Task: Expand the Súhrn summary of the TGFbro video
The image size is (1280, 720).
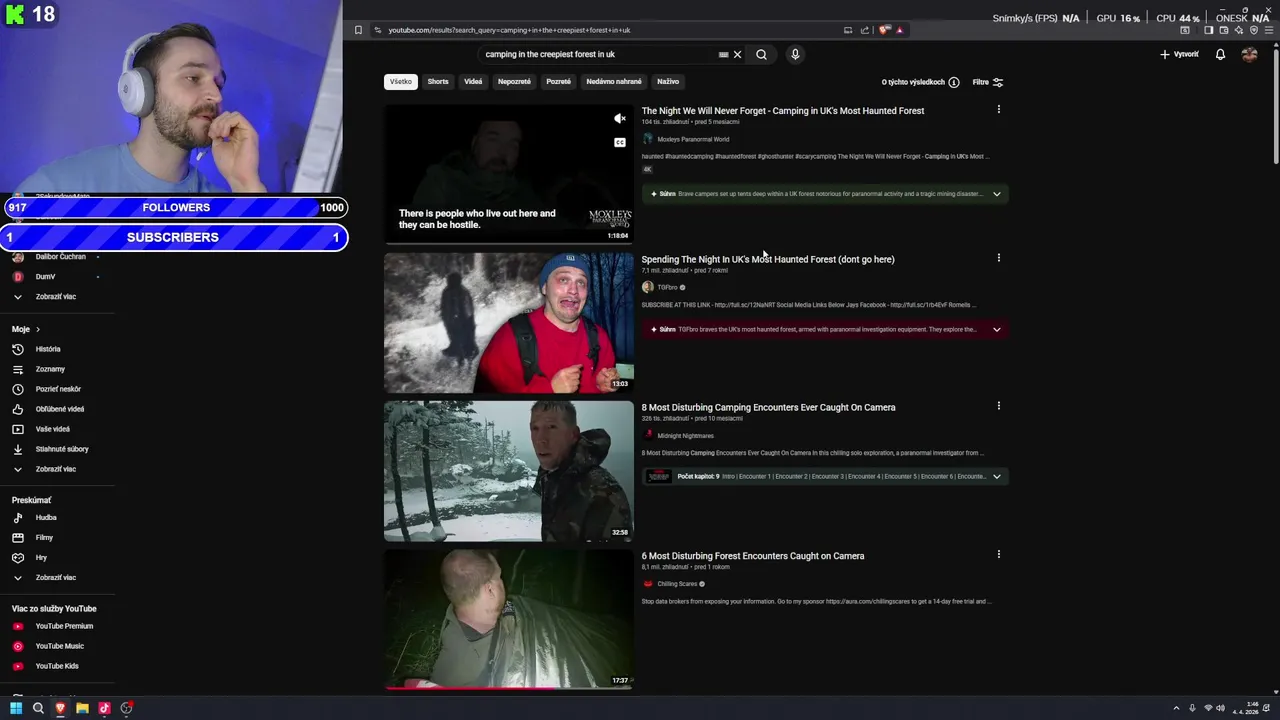Action: [996, 329]
